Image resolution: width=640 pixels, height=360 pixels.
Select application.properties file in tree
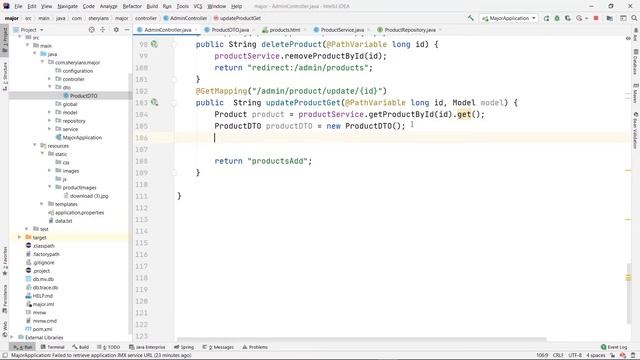click(76, 212)
